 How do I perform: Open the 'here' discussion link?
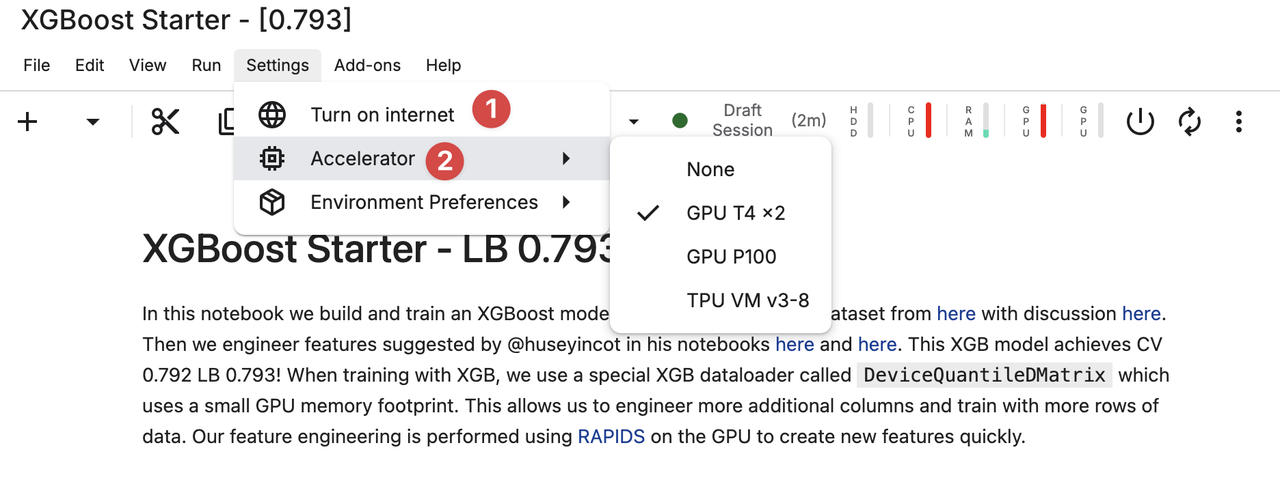click(1141, 313)
